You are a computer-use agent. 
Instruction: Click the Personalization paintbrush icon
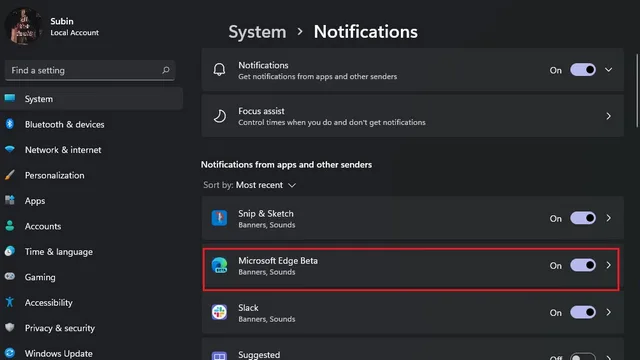[x=10, y=175]
